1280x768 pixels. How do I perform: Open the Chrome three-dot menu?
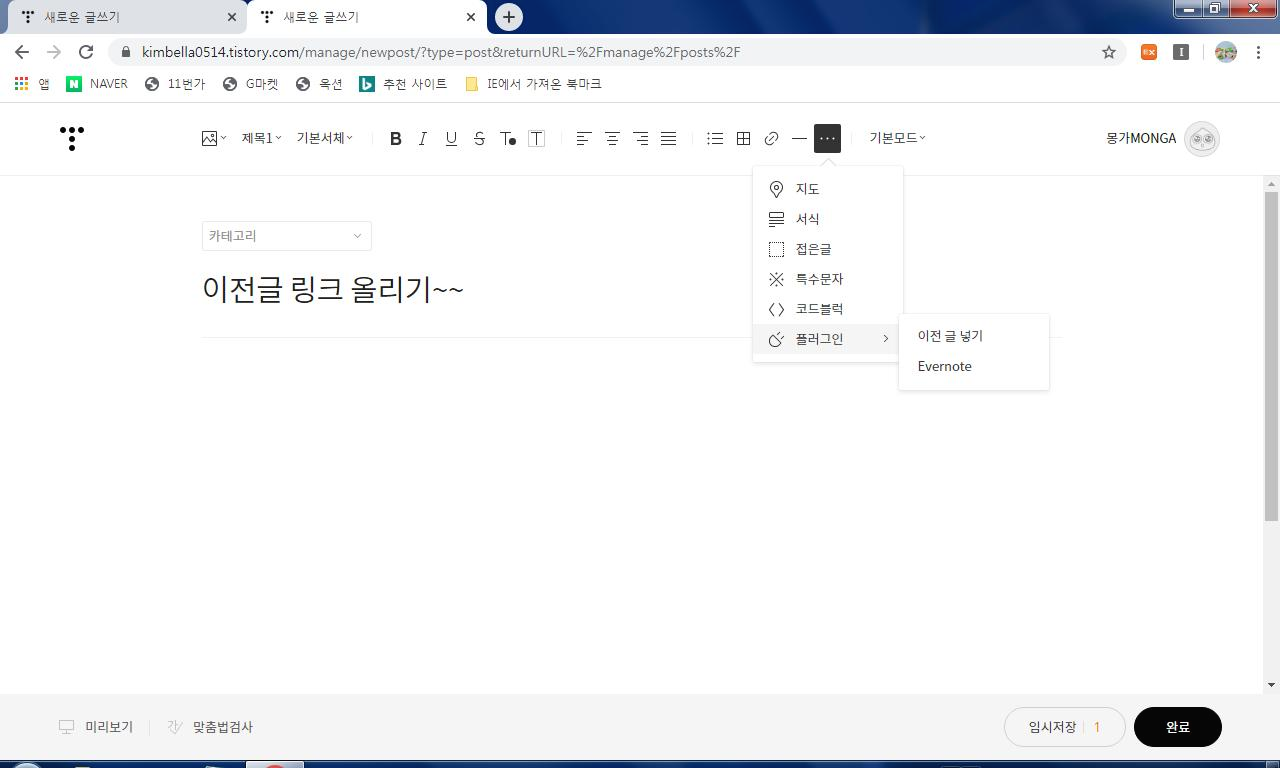coord(1258,52)
